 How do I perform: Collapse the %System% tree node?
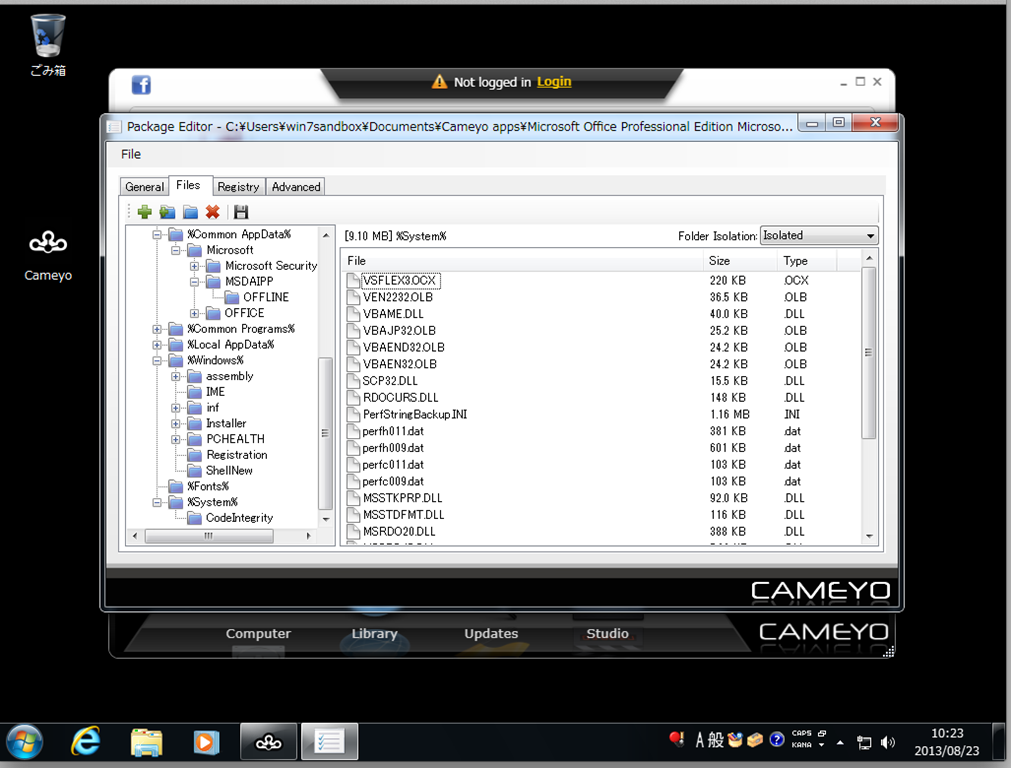[157, 502]
